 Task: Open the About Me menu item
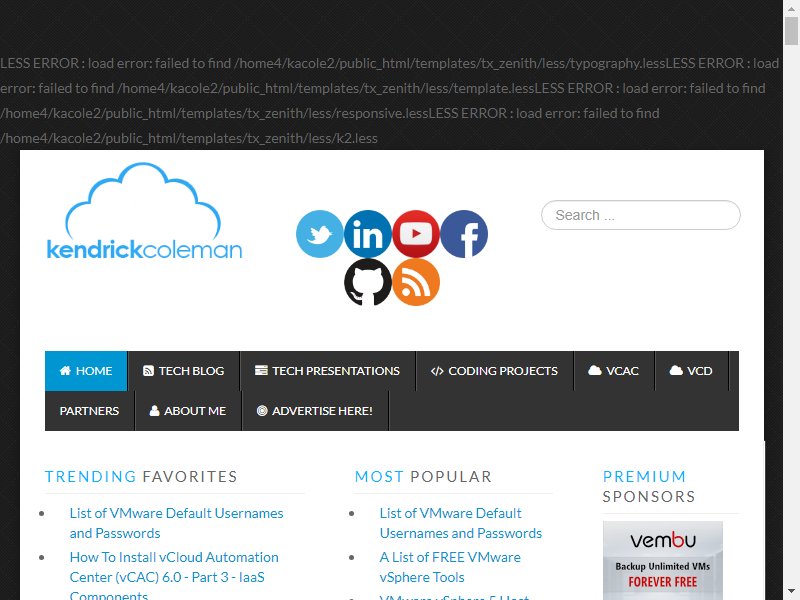point(188,411)
